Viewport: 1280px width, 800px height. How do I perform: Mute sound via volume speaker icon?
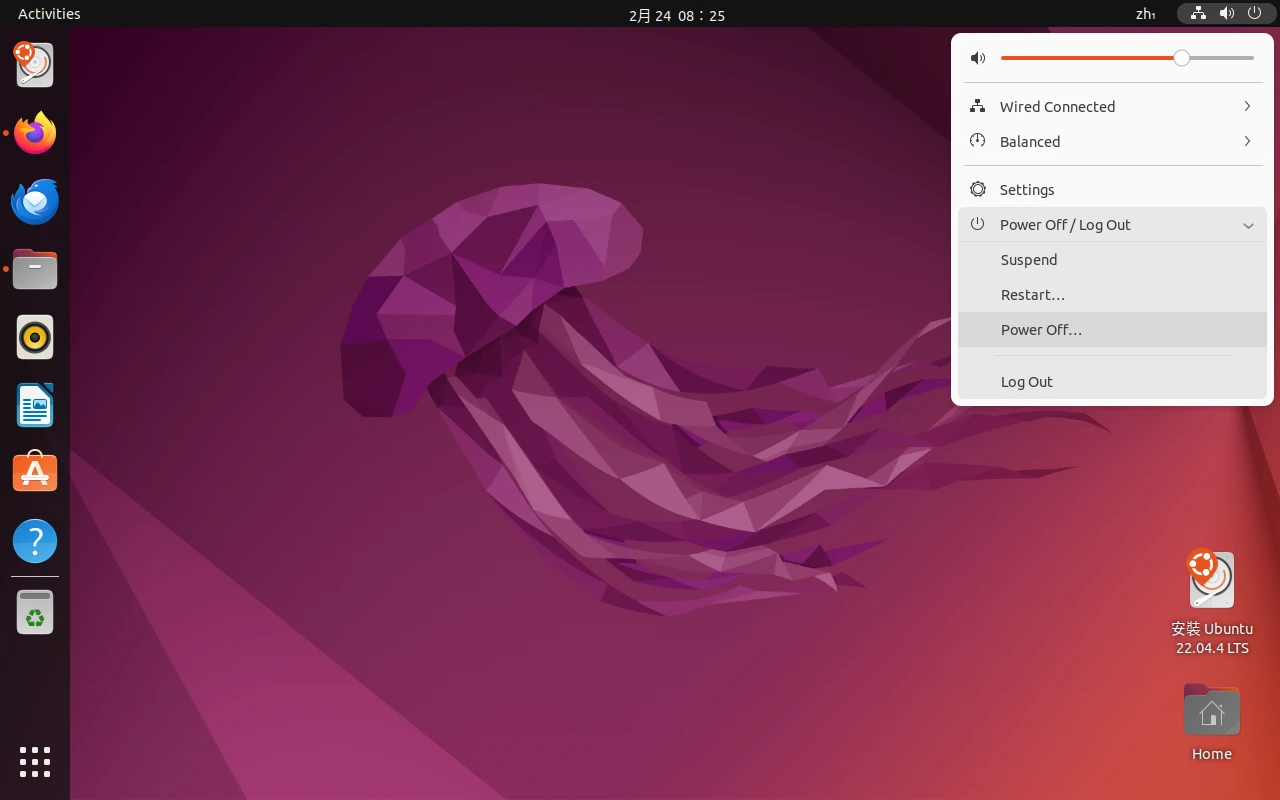978,58
